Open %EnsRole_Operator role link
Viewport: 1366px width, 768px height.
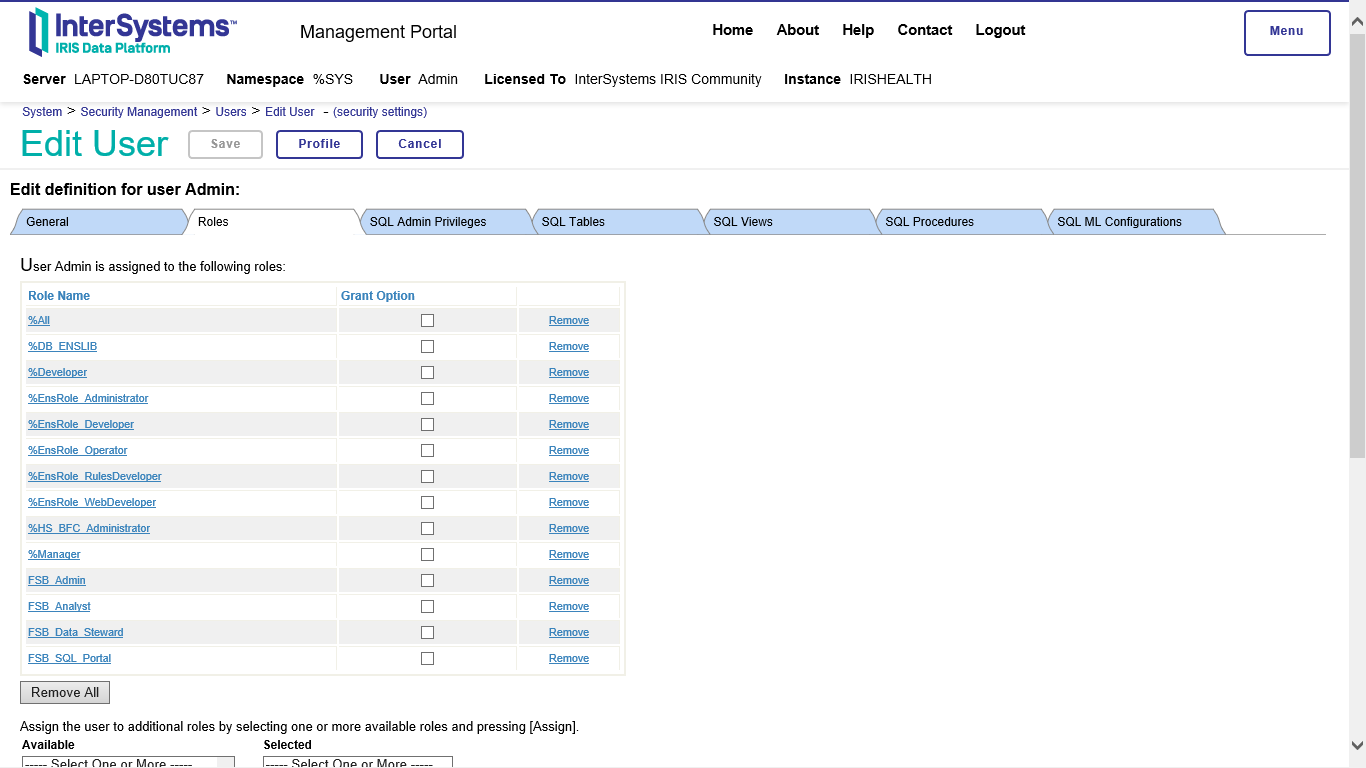click(78, 450)
